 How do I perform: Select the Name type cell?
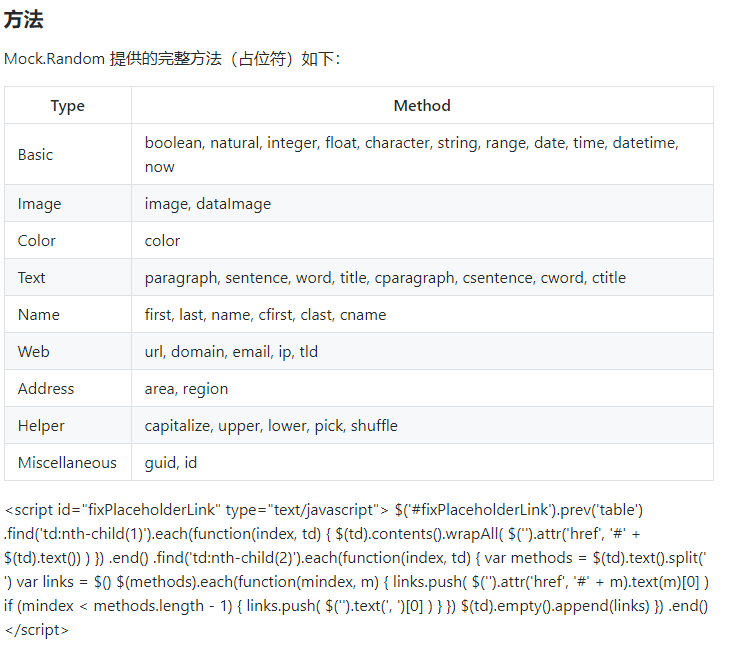[68, 314]
